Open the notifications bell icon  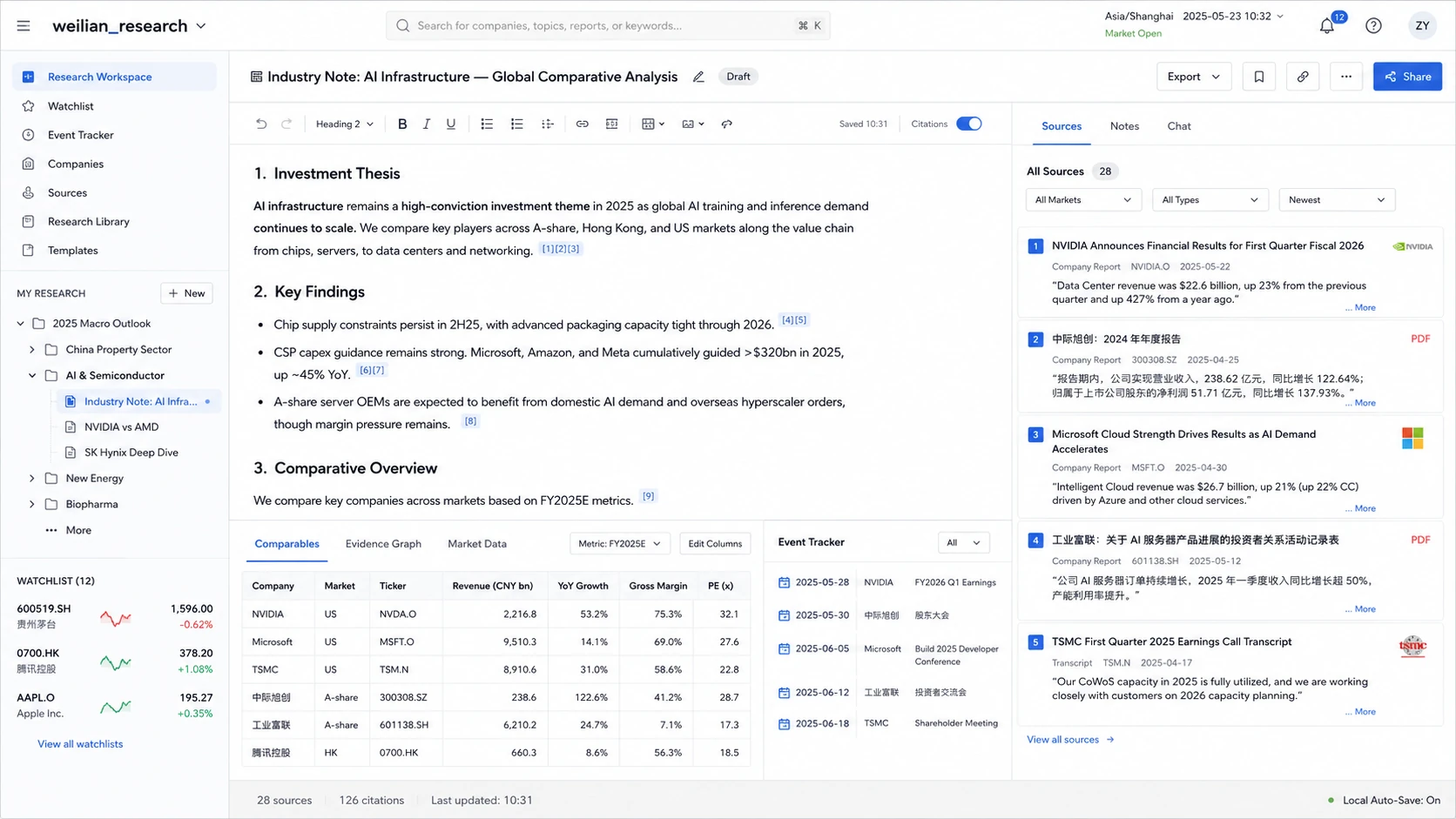point(1326,26)
